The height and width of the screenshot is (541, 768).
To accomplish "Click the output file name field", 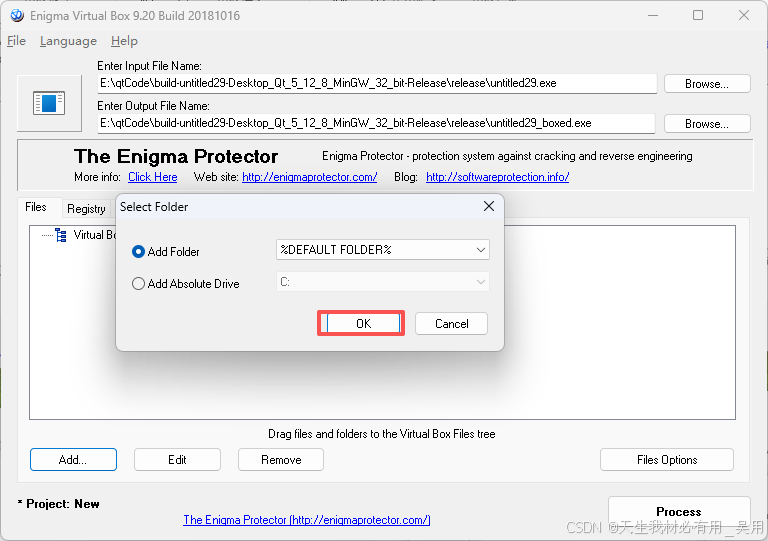I will [376, 123].
